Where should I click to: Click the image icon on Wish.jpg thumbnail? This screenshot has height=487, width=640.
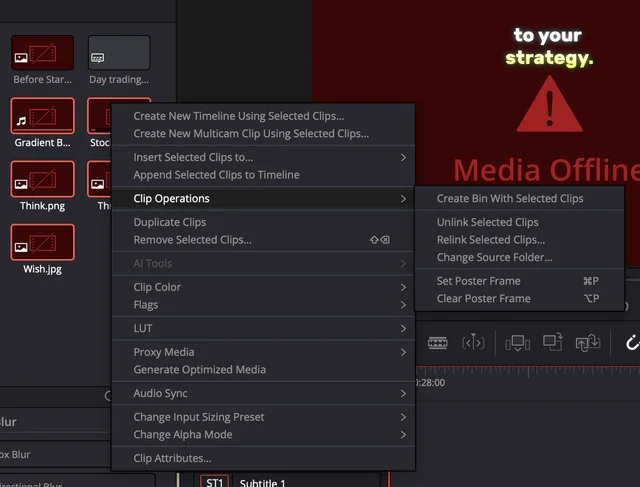21,247
